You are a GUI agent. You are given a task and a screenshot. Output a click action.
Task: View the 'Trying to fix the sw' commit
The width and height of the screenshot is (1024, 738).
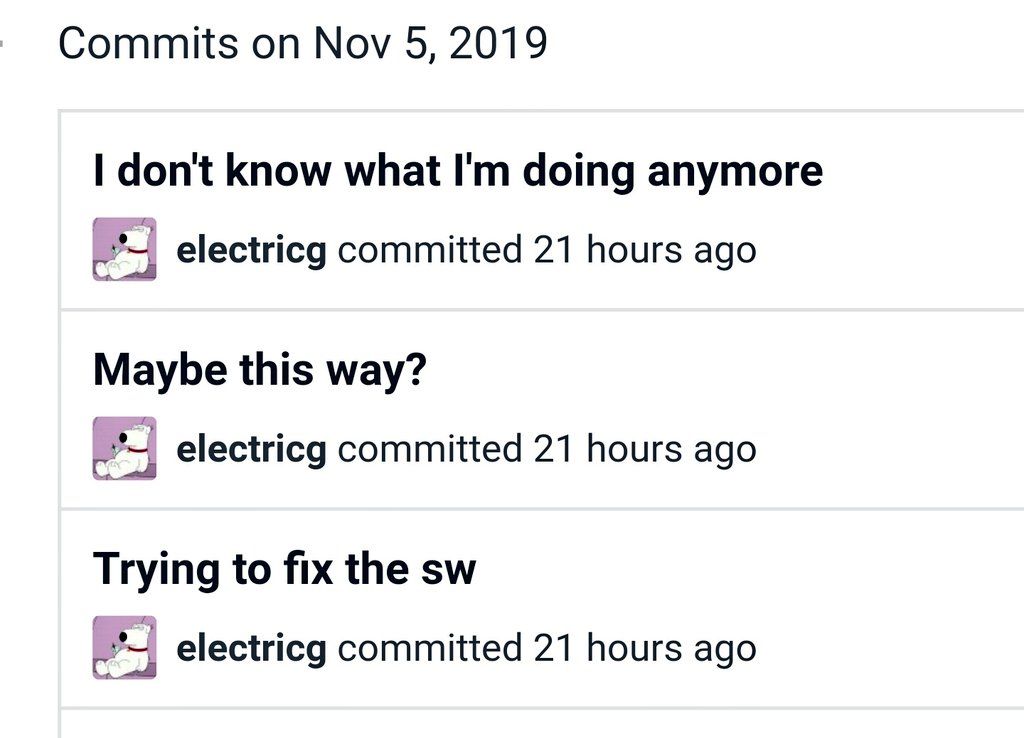click(x=284, y=570)
